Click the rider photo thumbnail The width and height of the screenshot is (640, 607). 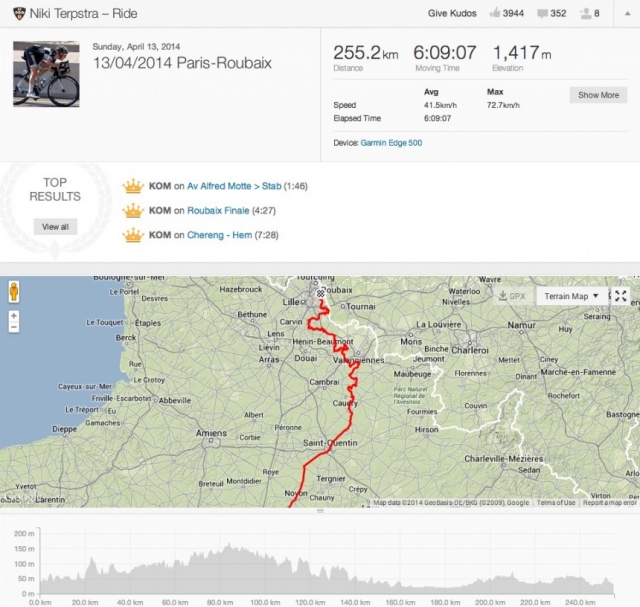(46, 73)
